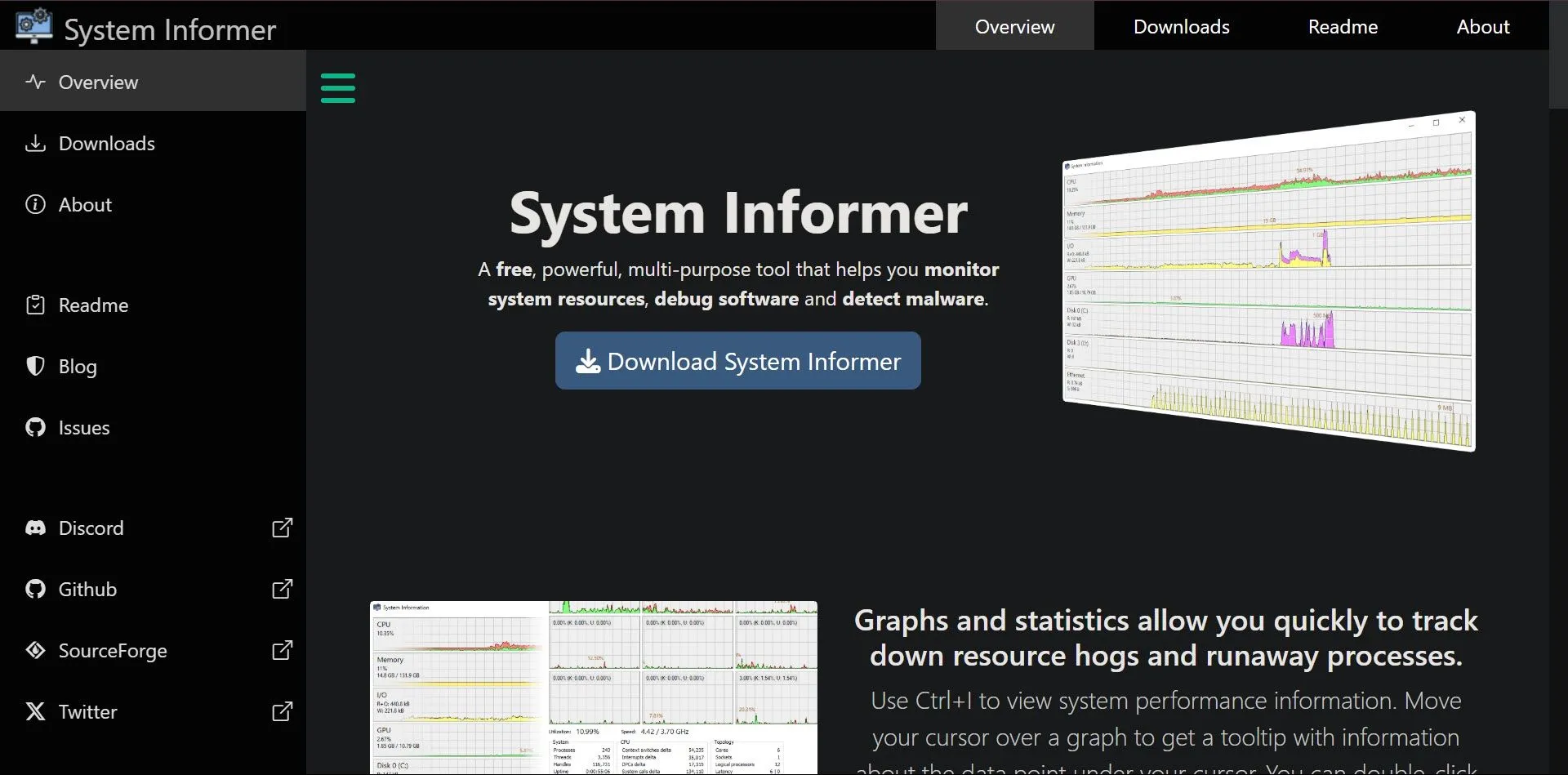1568x775 pixels.
Task: Click the About info icon in sidebar
Action: click(35, 204)
